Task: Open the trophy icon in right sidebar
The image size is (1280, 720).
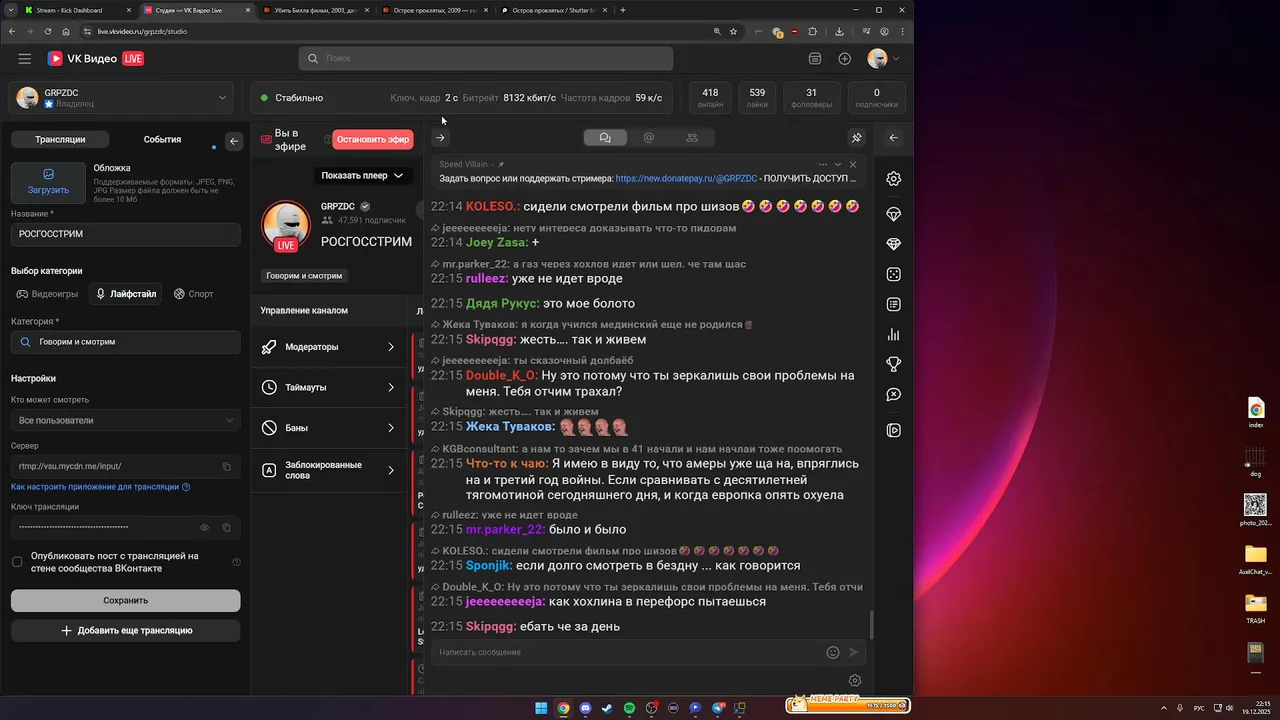Action: tap(894, 365)
